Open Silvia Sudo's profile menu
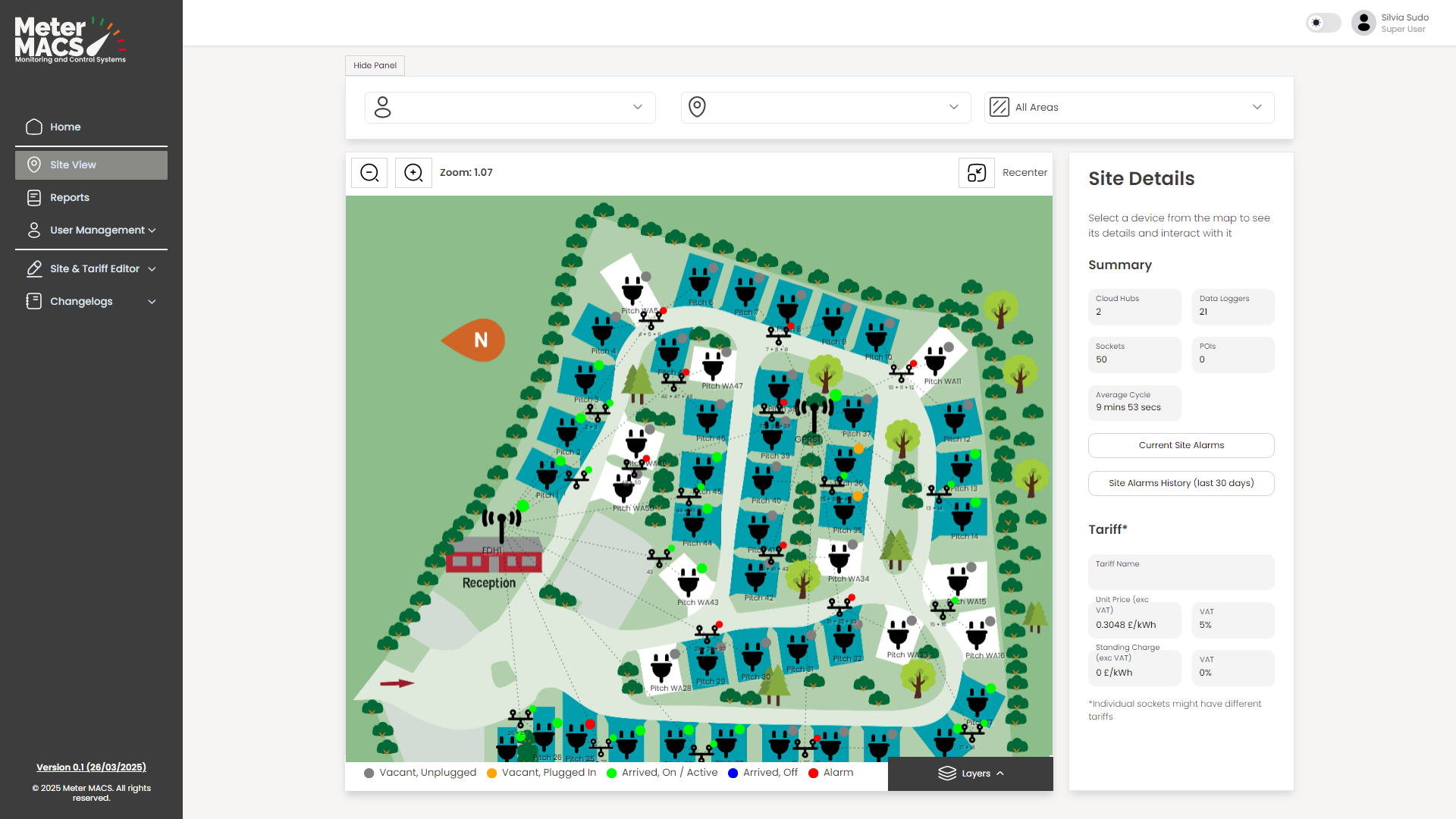The height and width of the screenshot is (819, 1456). click(x=1363, y=23)
